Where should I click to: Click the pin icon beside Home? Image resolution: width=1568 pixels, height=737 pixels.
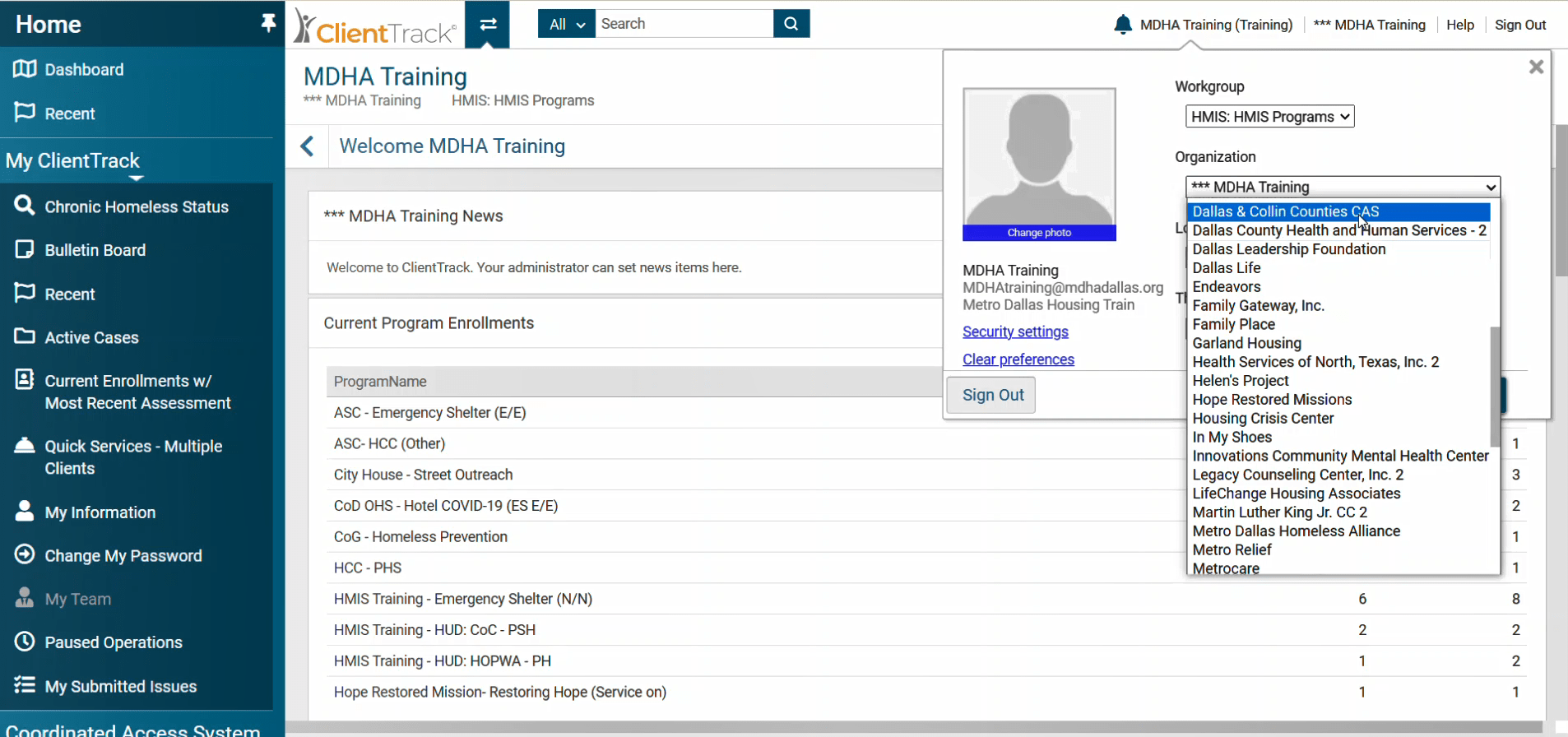tap(268, 24)
